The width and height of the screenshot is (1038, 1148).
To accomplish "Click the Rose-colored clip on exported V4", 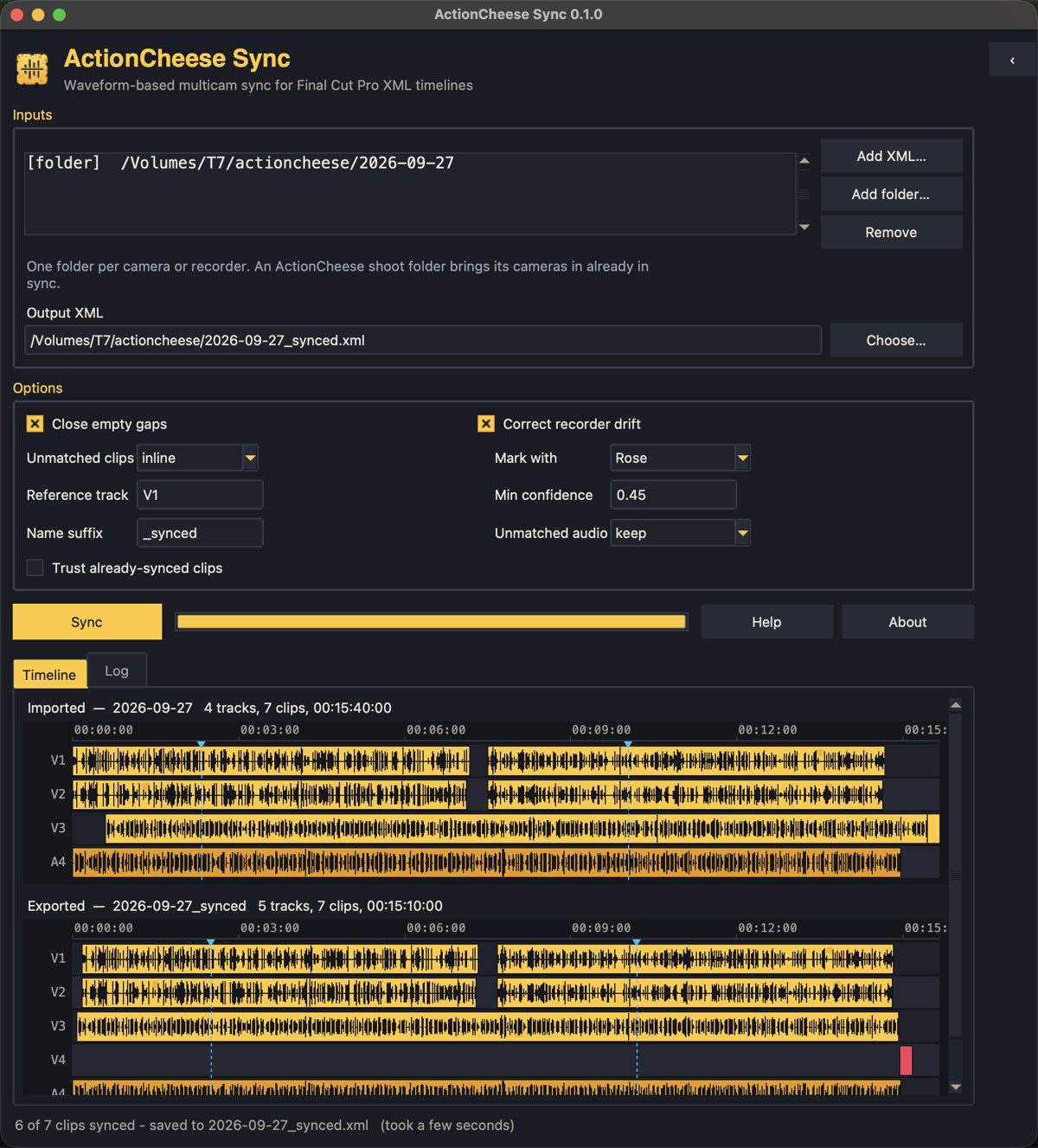I will tap(906, 1060).
